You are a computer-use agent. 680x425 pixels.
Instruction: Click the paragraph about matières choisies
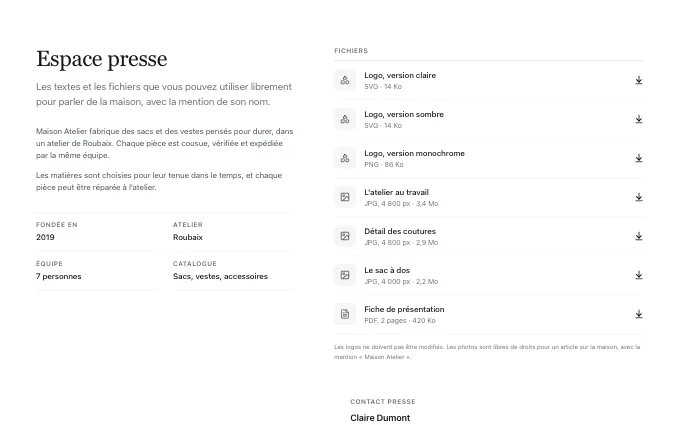tap(159, 181)
